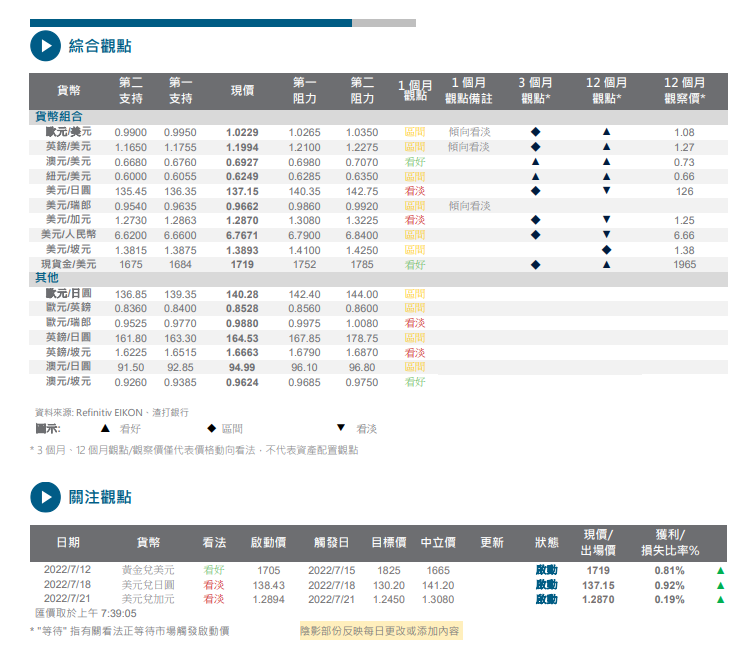Select the 12-month up triangle for 英鎊/美元

tap(606, 147)
